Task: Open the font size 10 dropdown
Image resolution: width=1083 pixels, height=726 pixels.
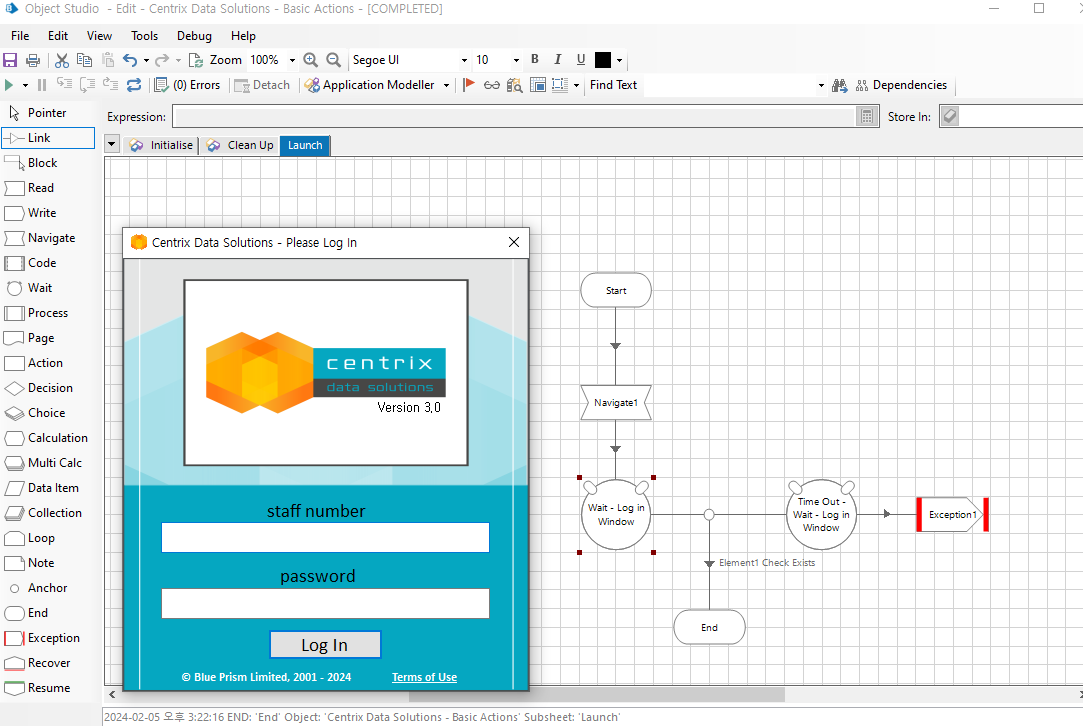Action: [x=516, y=60]
